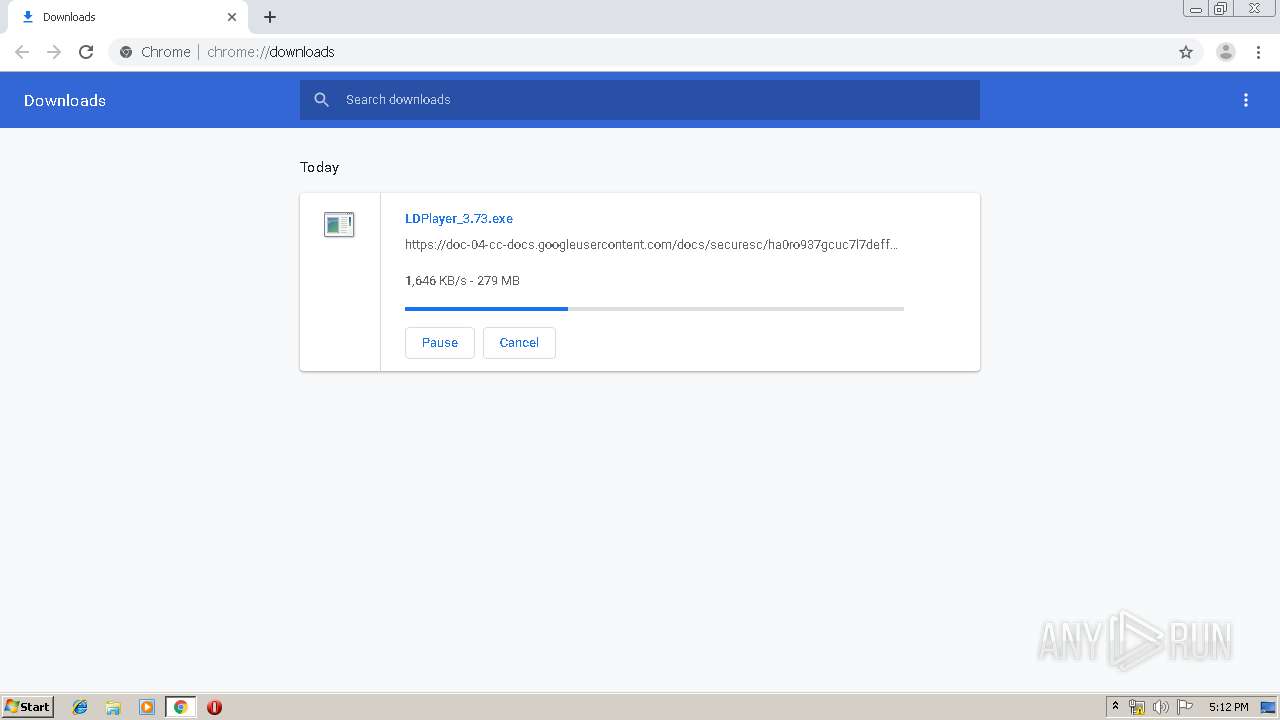The width and height of the screenshot is (1280, 720).
Task: Open Windows Media Player from the taskbar
Action: [147, 707]
